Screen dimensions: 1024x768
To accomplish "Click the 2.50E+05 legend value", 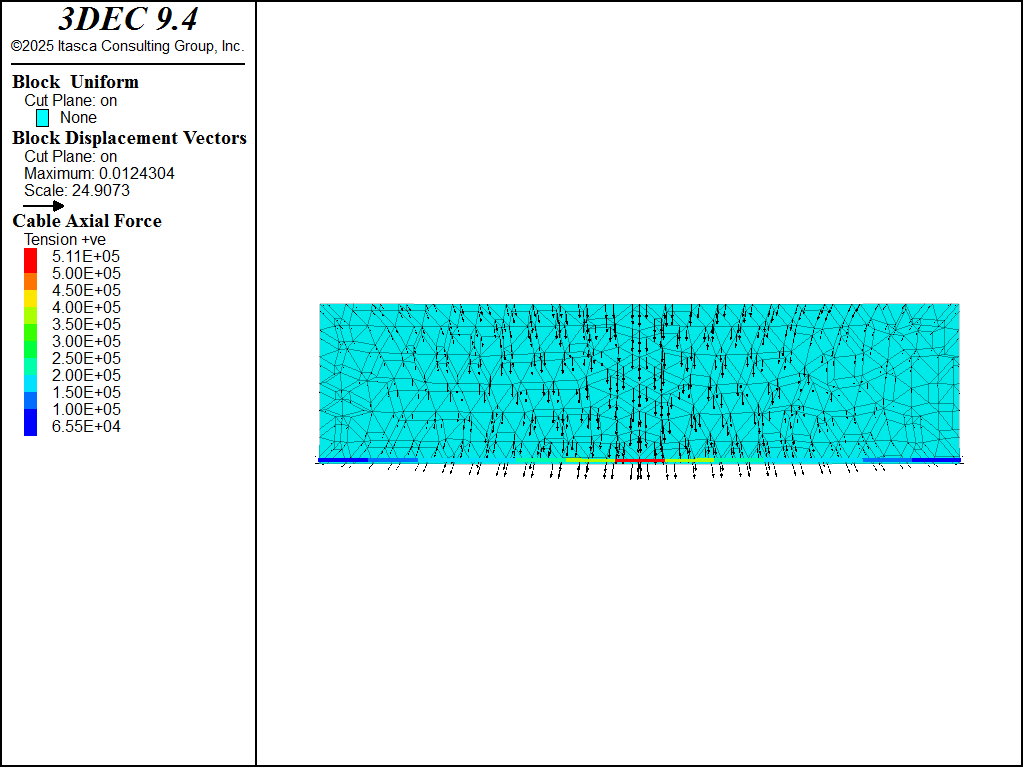I will coord(86,359).
